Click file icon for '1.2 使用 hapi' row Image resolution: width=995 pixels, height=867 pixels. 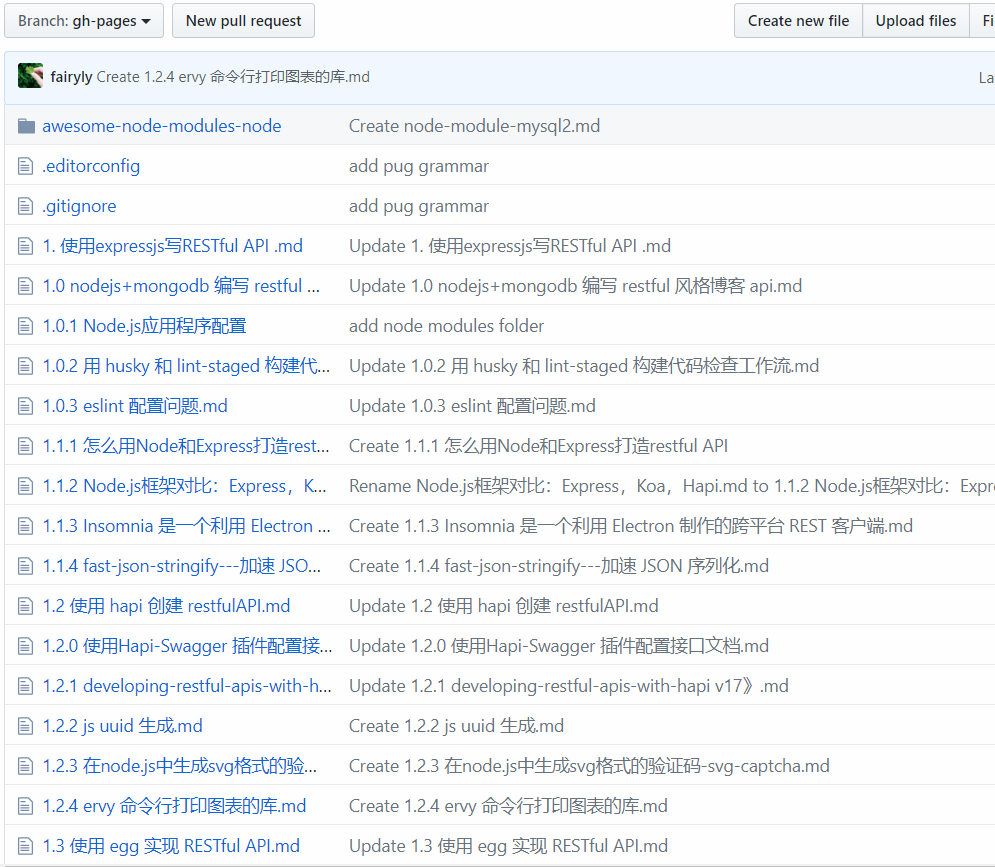click(x=25, y=606)
